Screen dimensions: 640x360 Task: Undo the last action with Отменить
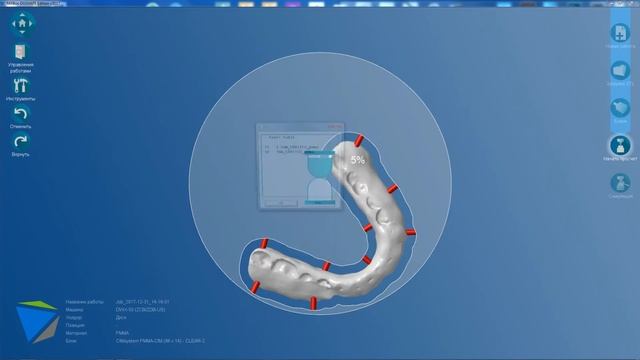coord(20,114)
